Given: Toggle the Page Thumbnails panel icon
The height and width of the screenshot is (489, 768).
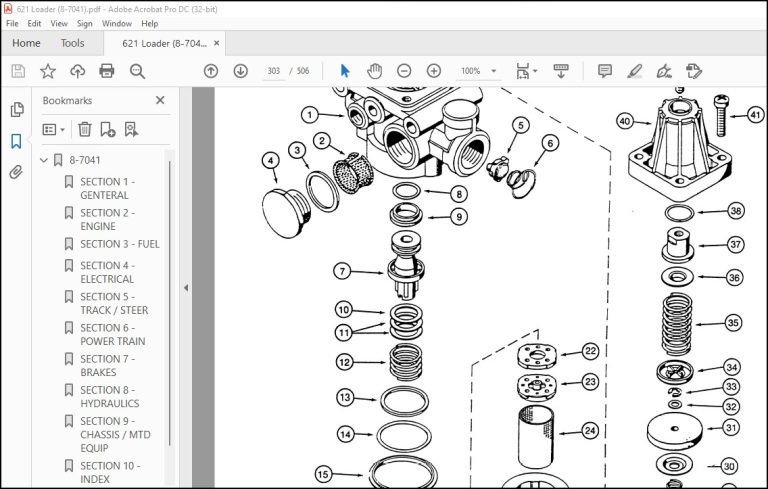Looking at the screenshot, I should (x=17, y=109).
